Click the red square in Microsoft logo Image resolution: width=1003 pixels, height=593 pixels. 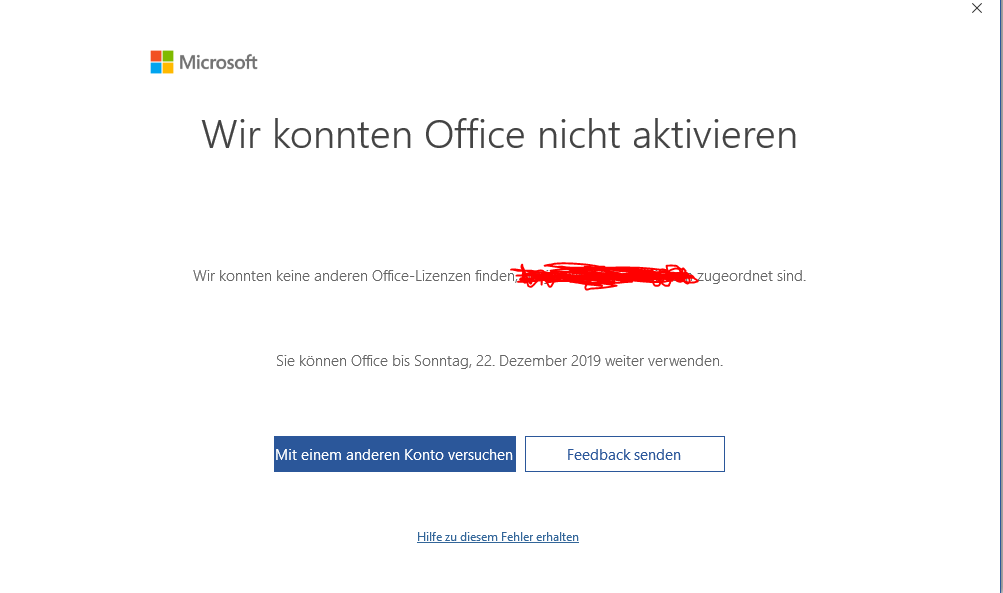tap(155, 56)
